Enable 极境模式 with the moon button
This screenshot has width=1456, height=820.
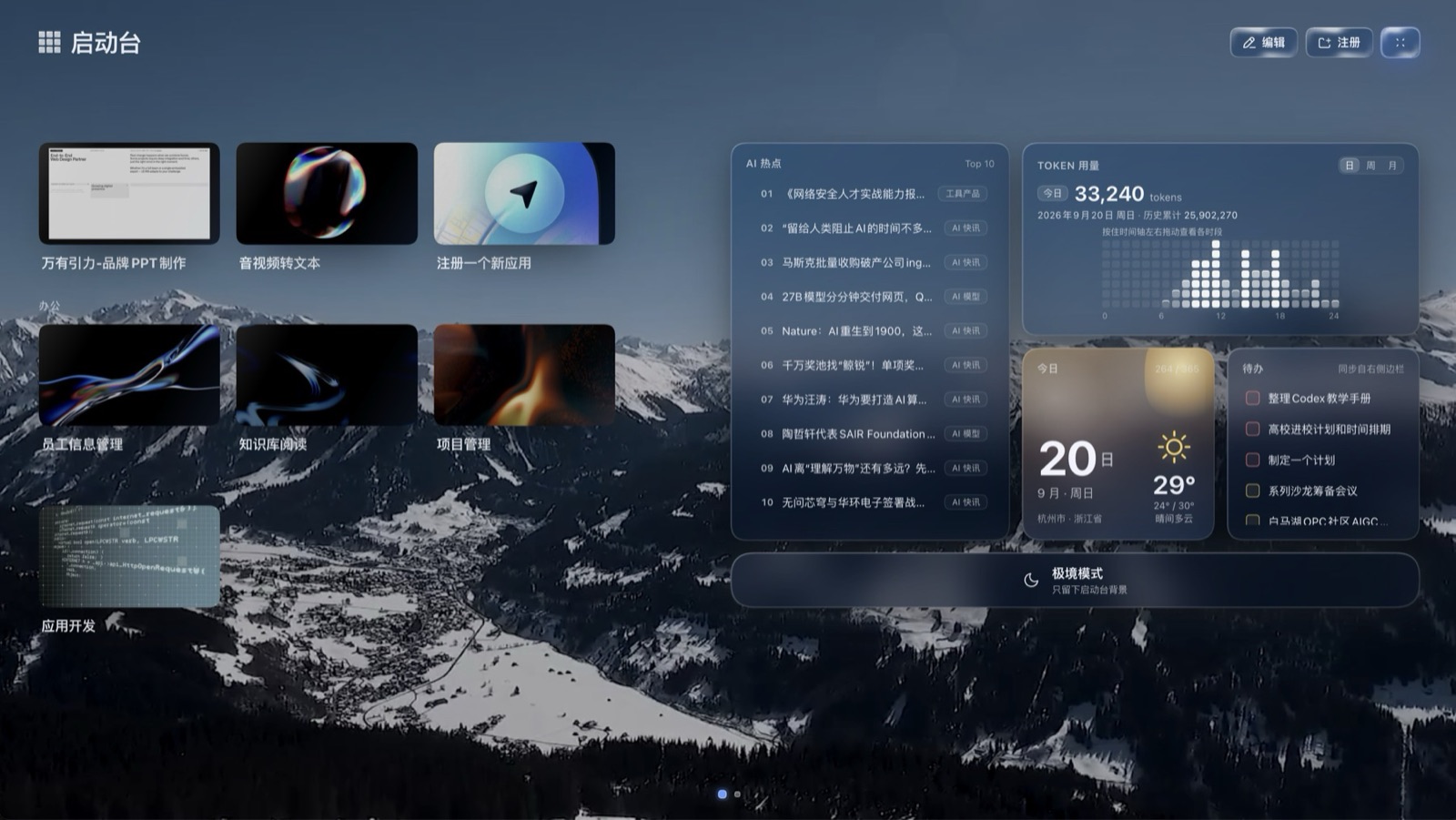(x=1075, y=580)
